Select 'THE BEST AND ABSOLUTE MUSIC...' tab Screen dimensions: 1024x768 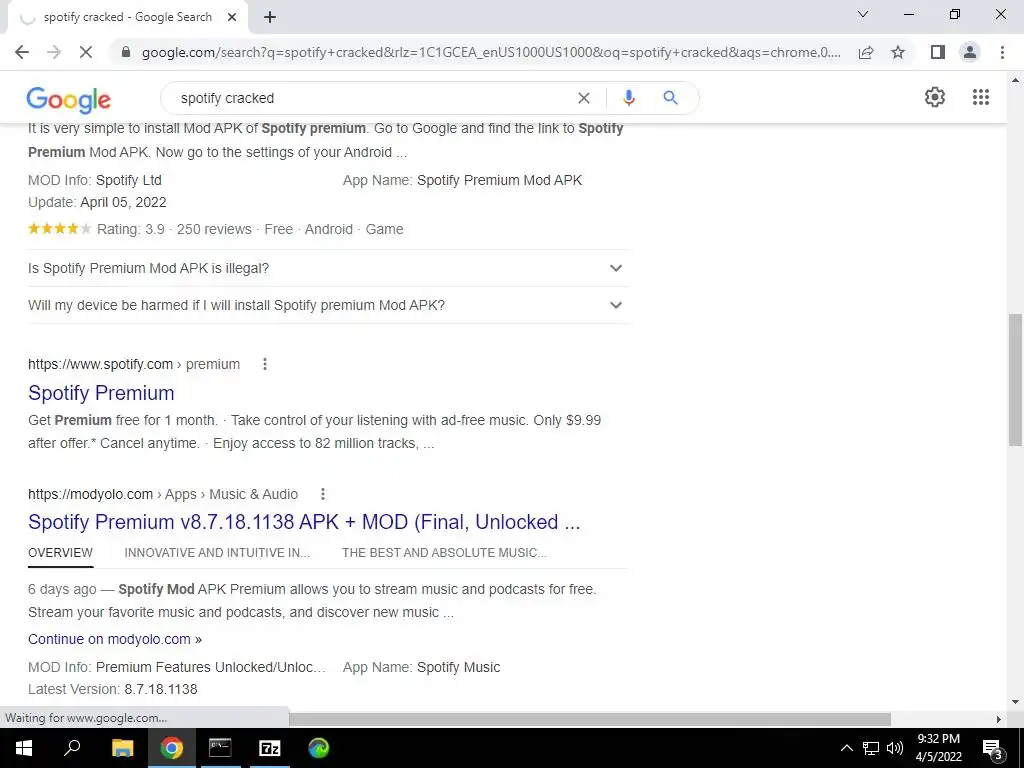click(444, 553)
